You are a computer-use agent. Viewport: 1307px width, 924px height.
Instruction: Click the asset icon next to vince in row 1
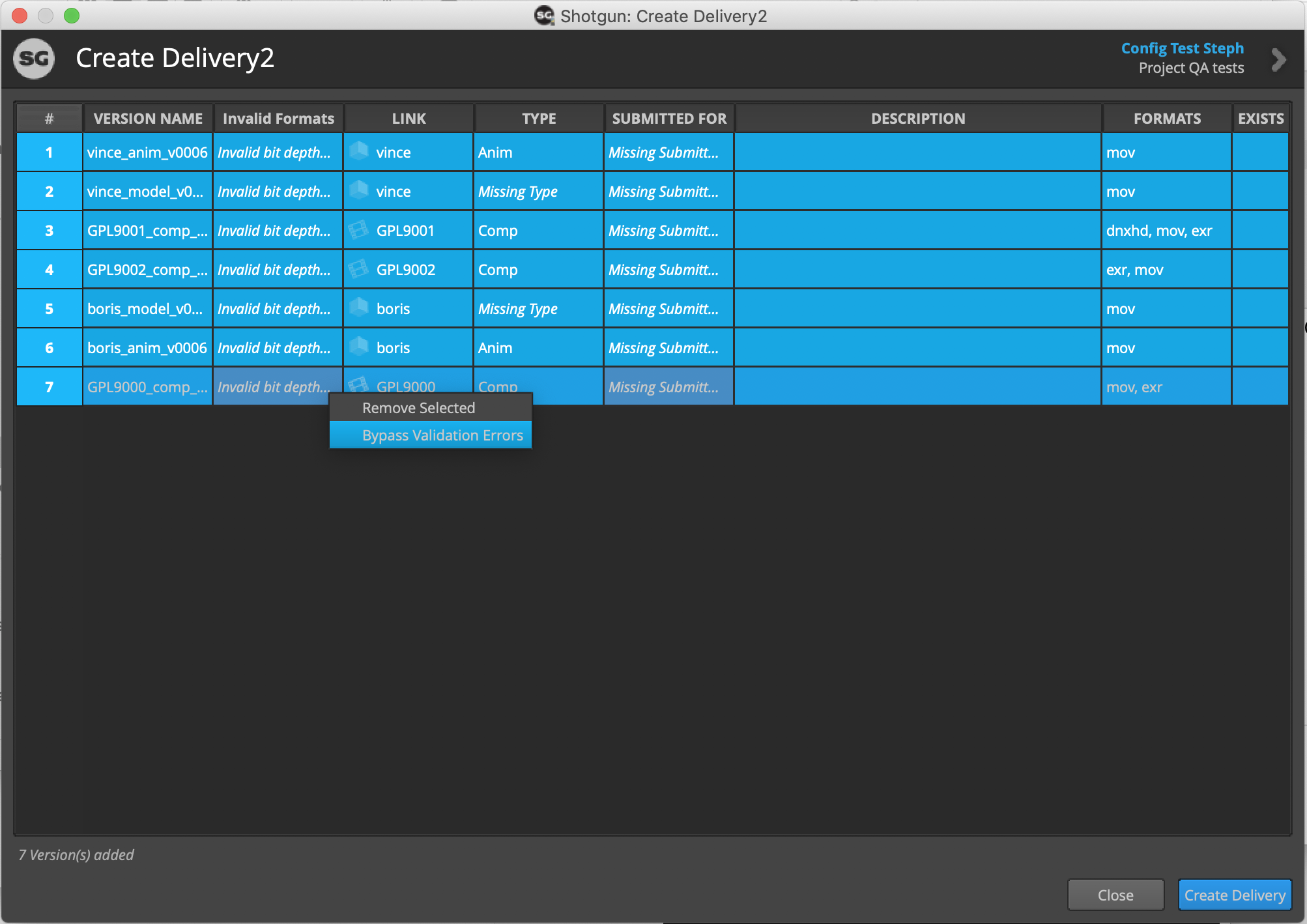coord(359,152)
